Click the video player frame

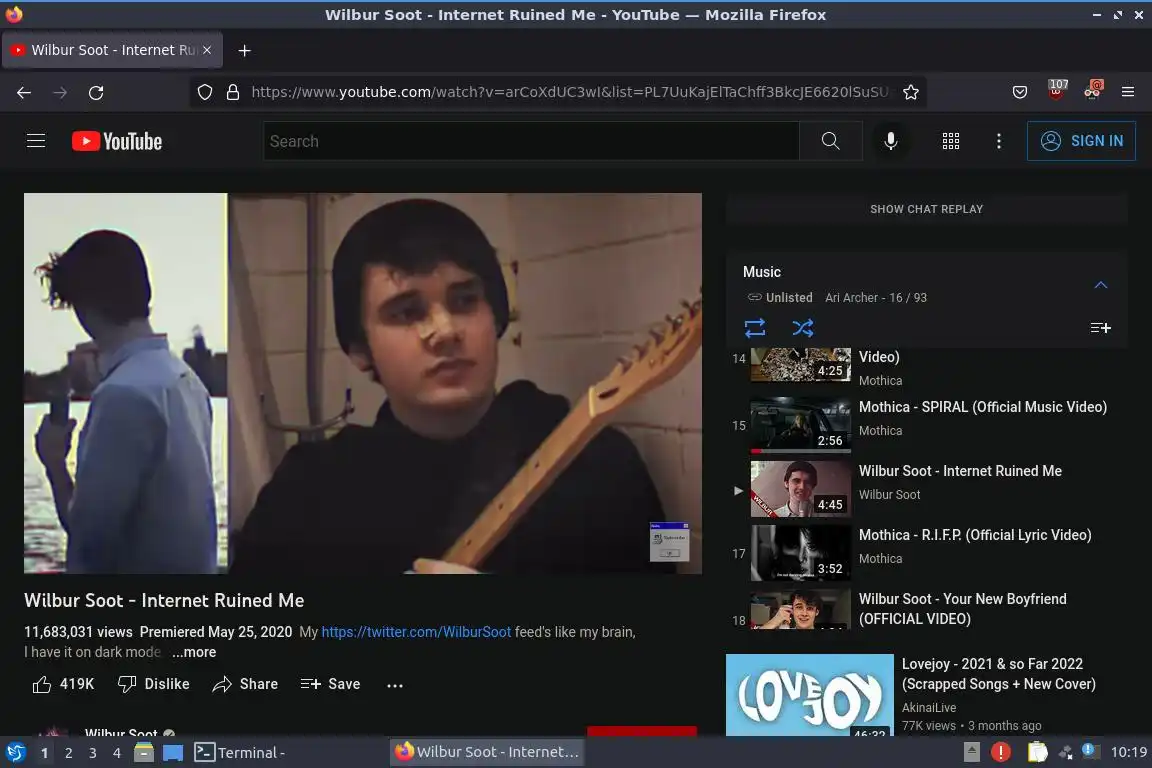(363, 383)
